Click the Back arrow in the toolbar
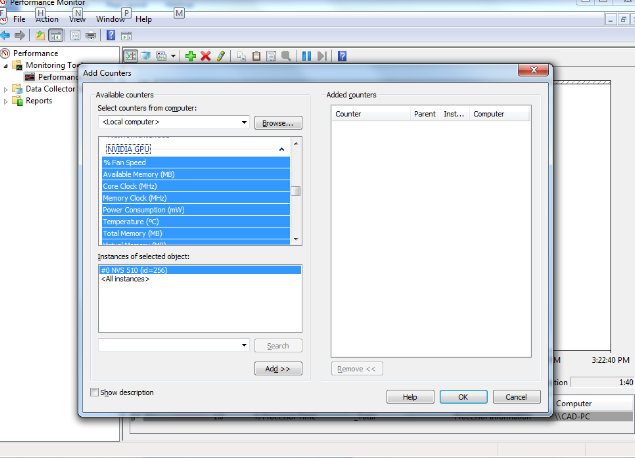Viewport: 635px width, 458px height. [x=6, y=36]
